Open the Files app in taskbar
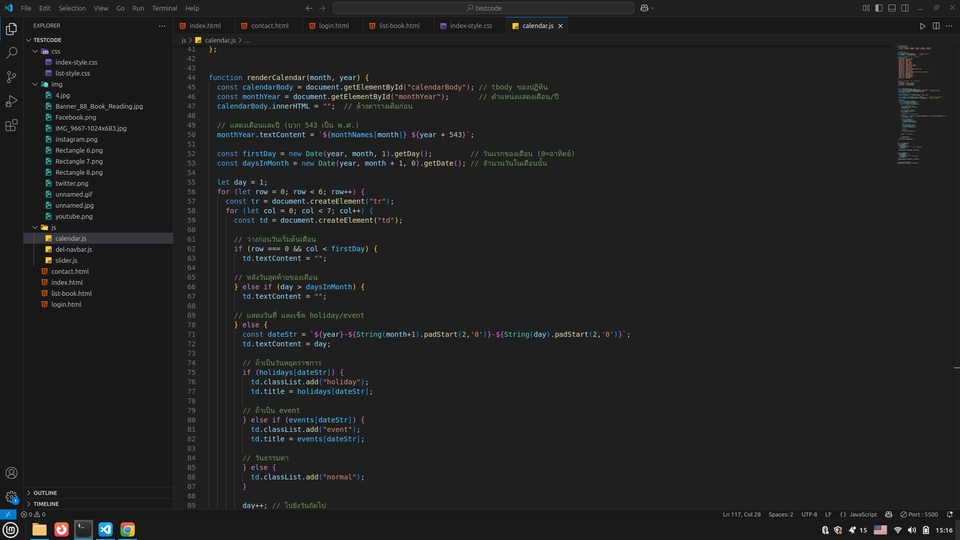This screenshot has height=540, width=960. pos(39,530)
